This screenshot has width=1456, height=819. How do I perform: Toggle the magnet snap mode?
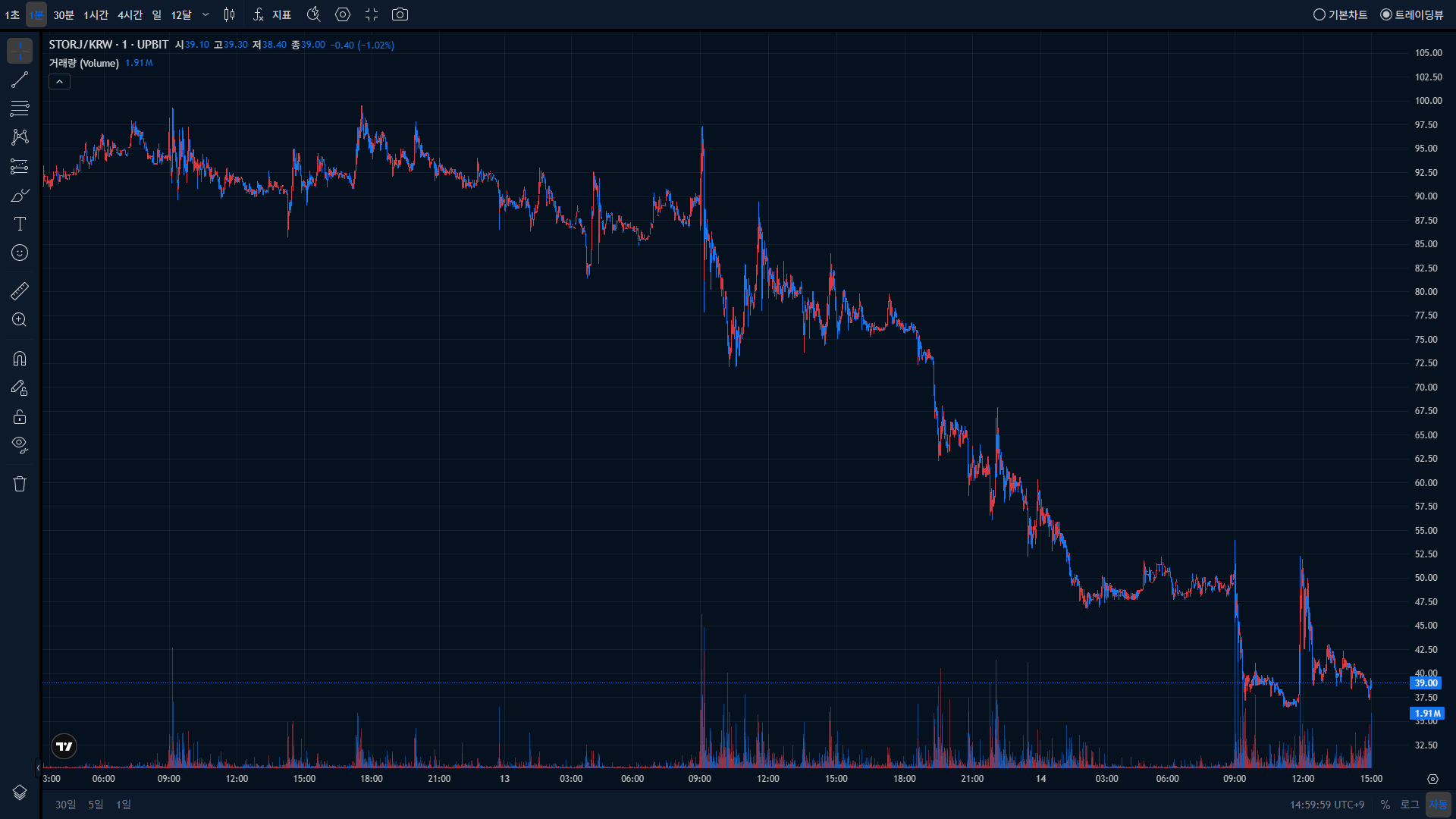click(20, 359)
